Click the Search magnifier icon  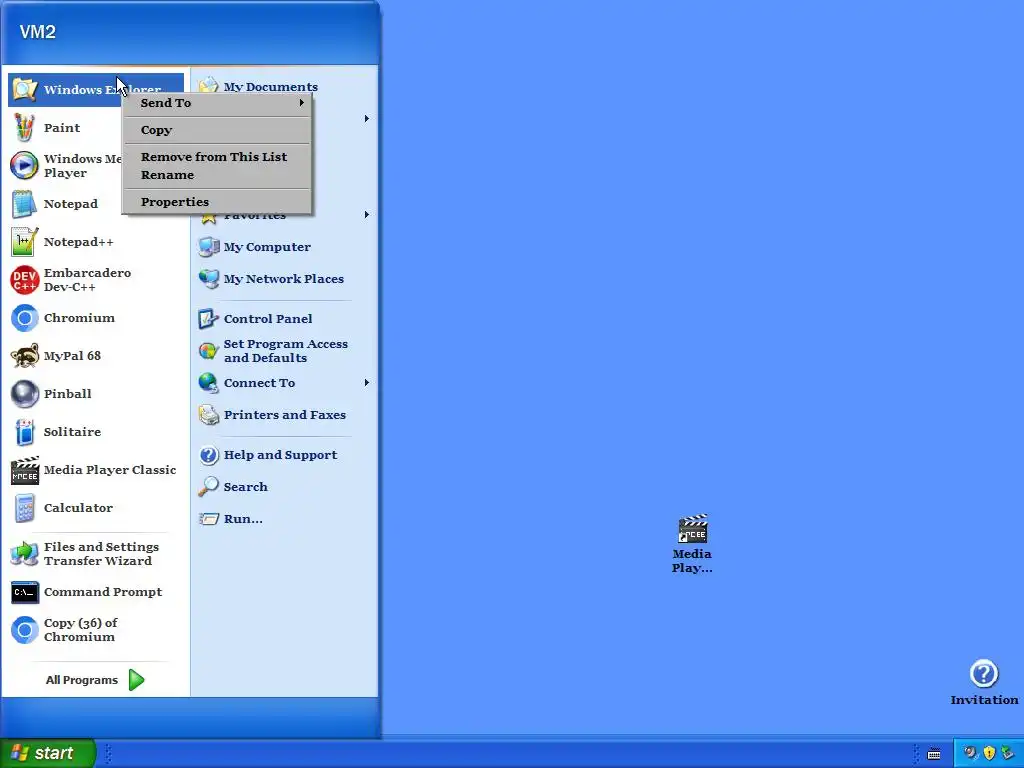pyautogui.click(x=208, y=487)
